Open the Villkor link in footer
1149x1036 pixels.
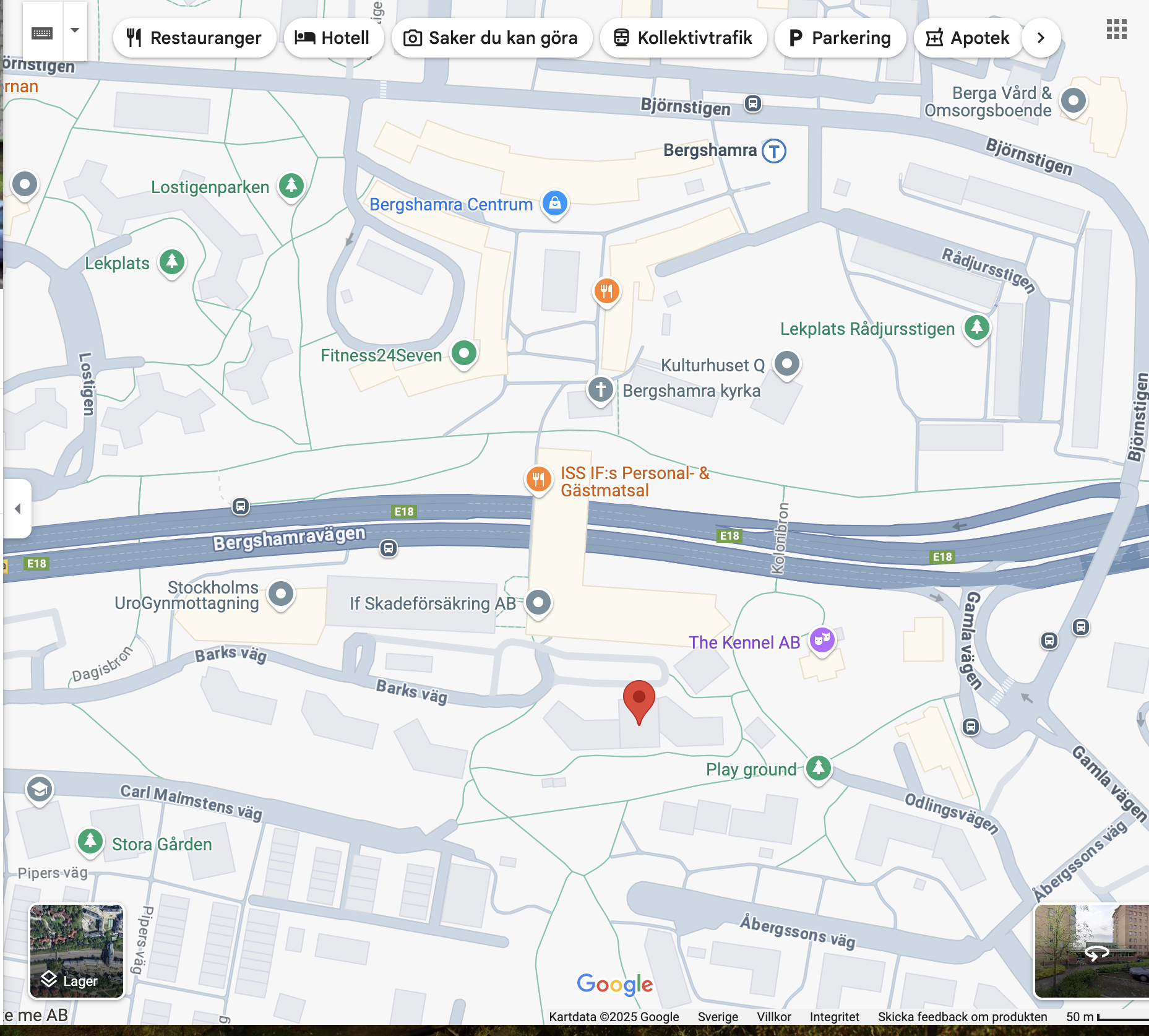click(x=773, y=1017)
